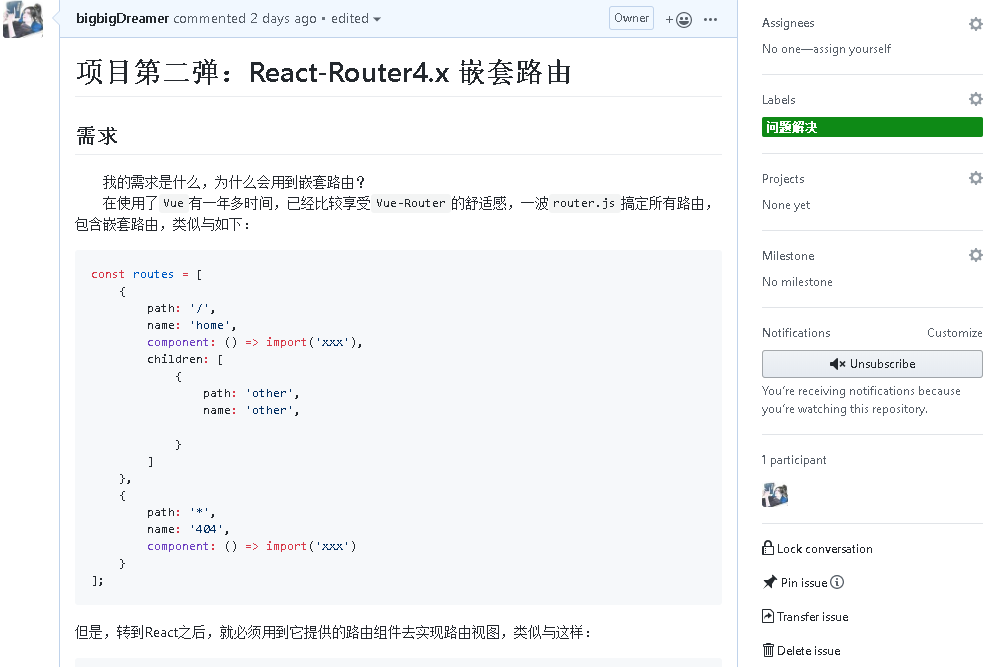Click the heading 项目第二弹：React-Router4.x 嵌套路由
Screen dimensions: 995x667
tap(324, 72)
